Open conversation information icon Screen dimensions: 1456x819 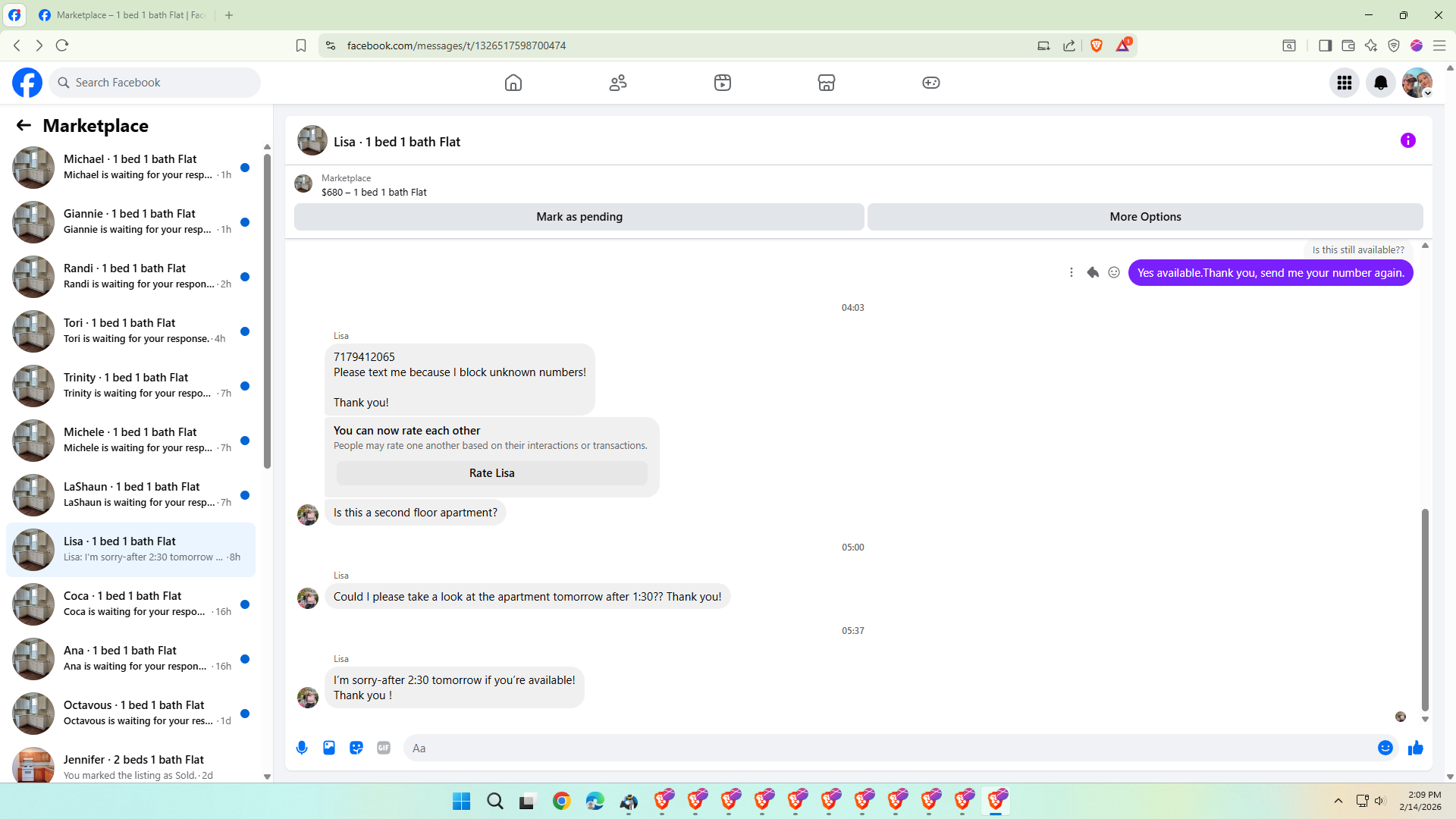click(1407, 140)
